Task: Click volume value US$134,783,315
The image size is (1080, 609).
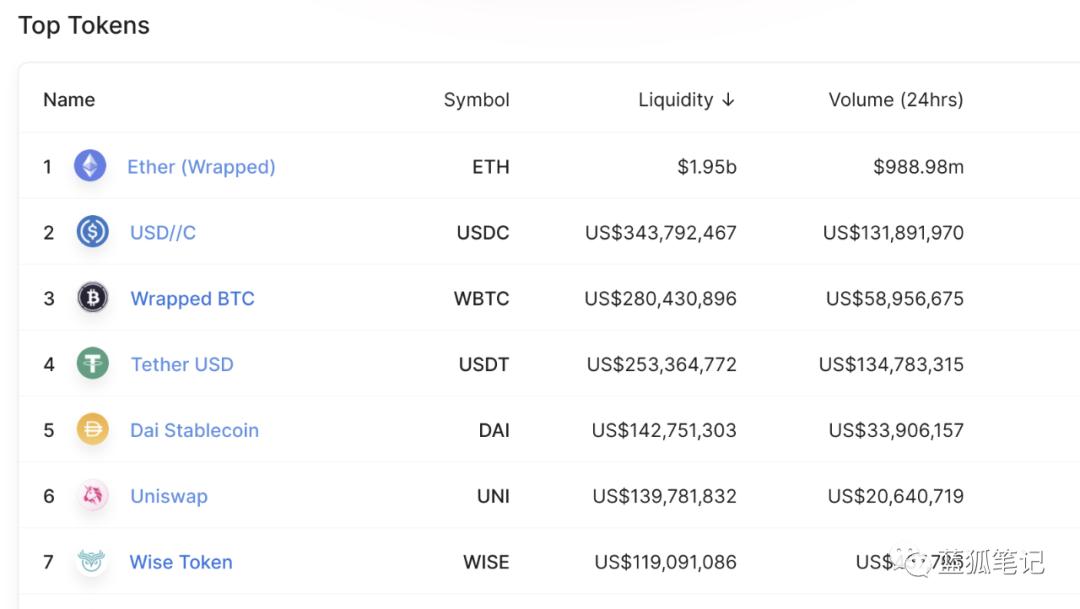Action: [891, 364]
